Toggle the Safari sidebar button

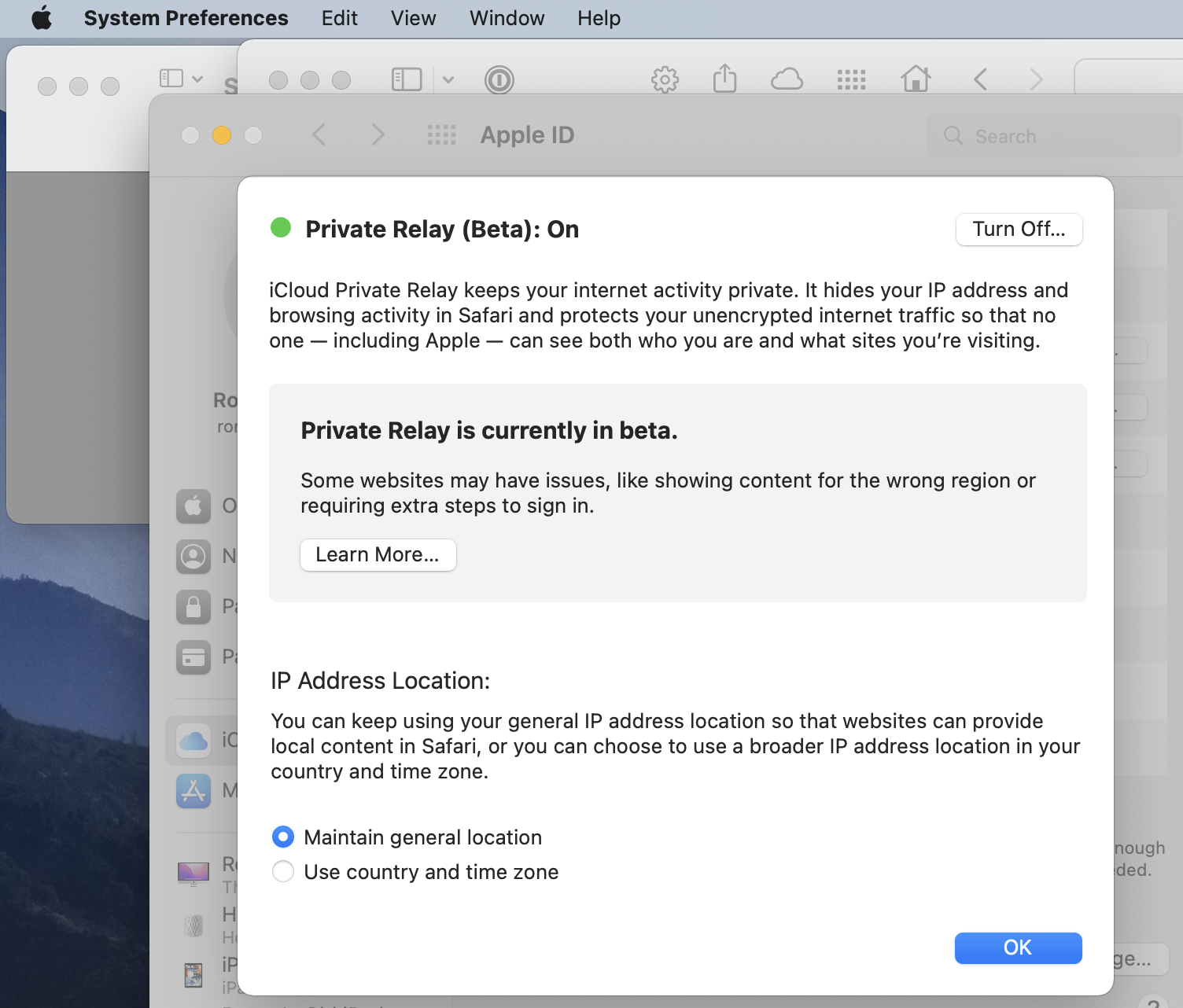coord(407,79)
